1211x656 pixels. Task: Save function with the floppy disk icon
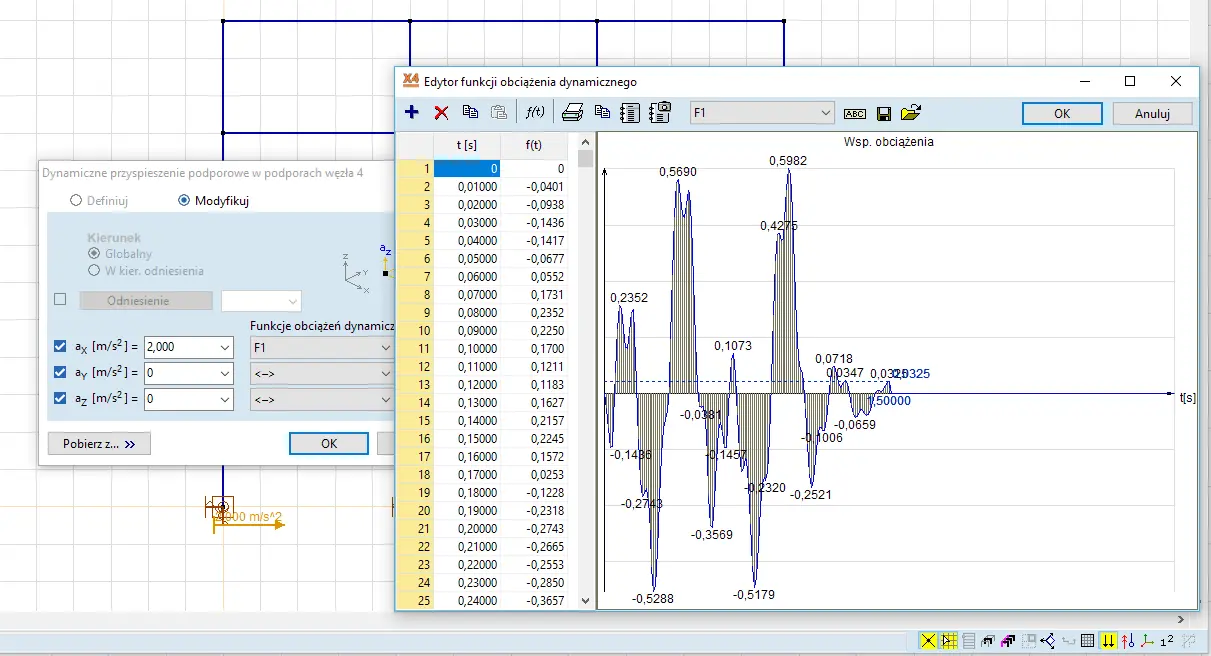[884, 114]
